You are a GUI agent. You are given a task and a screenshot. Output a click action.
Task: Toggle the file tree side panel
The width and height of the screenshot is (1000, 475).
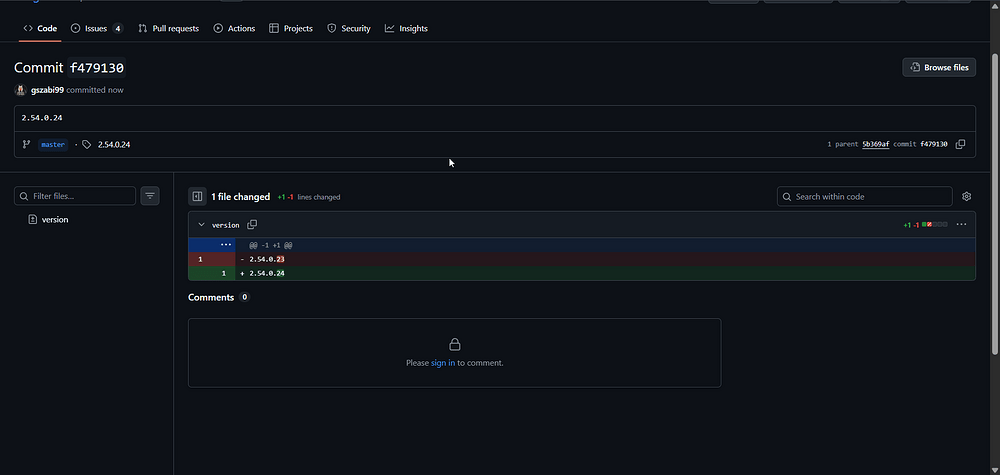coord(197,197)
